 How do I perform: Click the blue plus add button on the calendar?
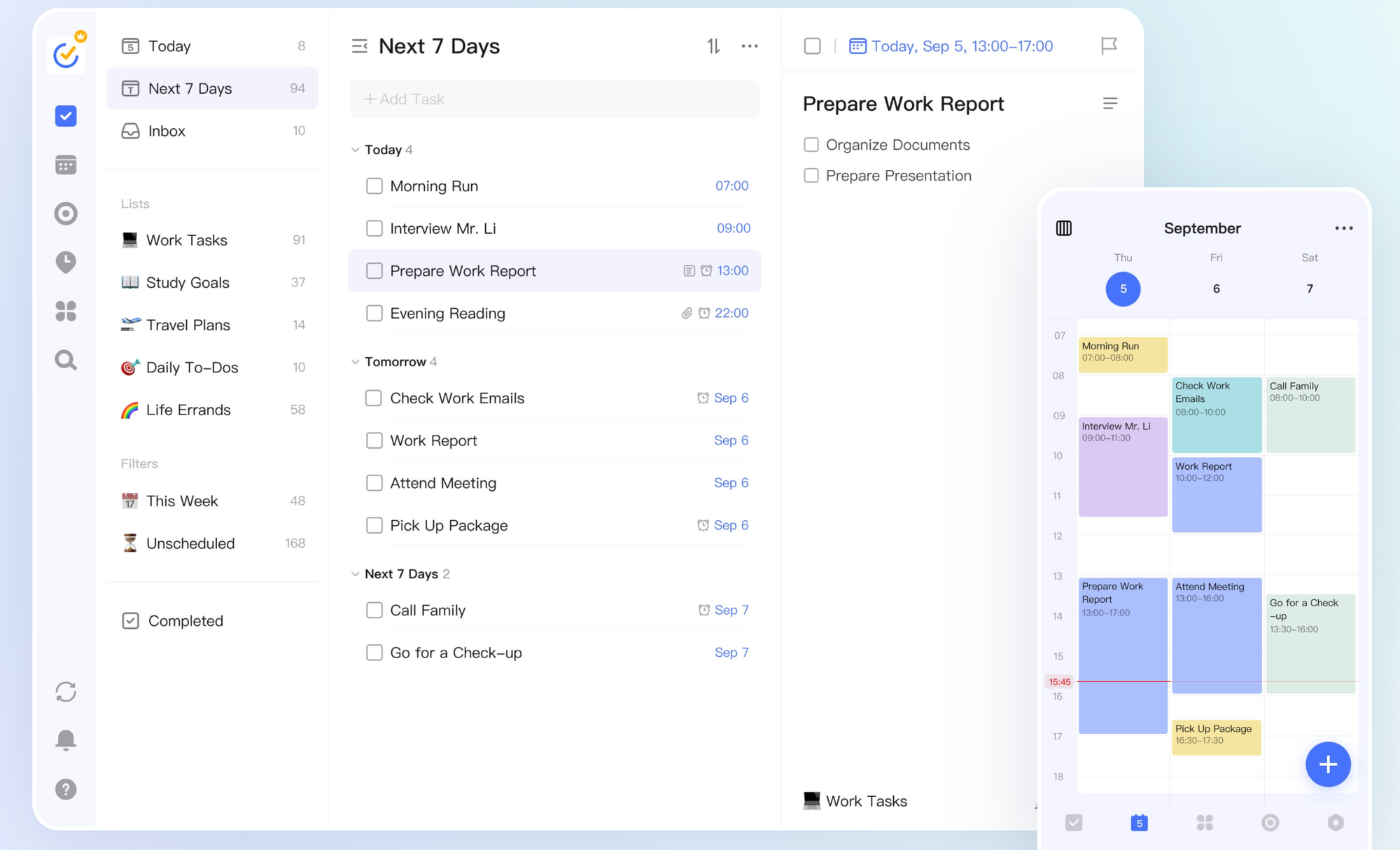pyautogui.click(x=1327, y=765)
